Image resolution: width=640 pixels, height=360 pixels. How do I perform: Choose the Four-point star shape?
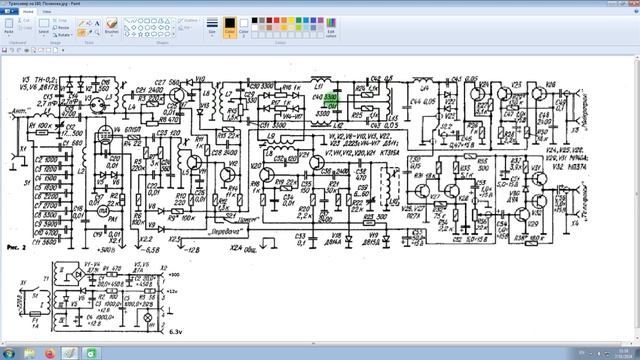point(133,34)
